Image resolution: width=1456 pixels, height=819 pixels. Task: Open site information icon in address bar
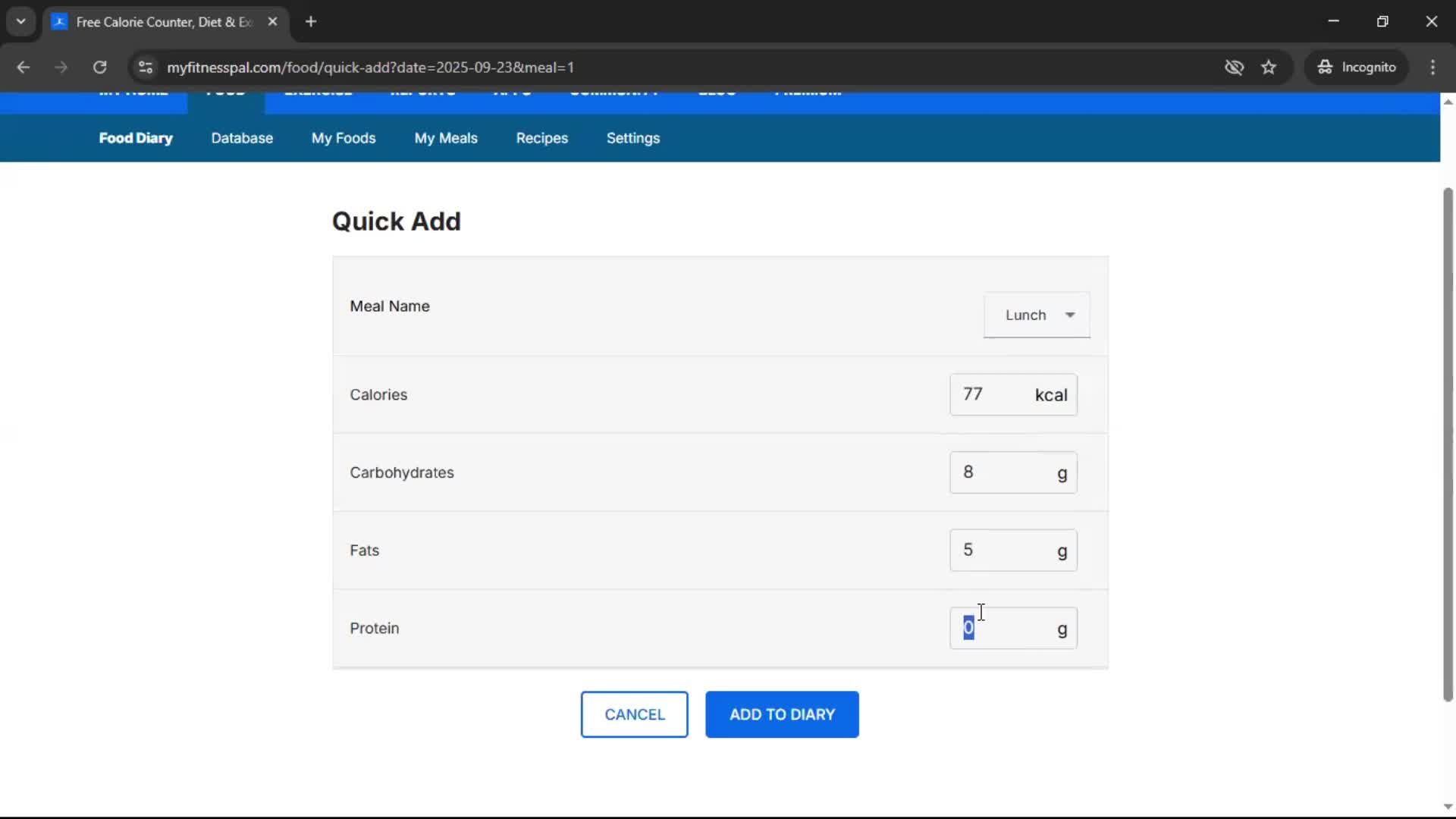click(x=146, y=67)
